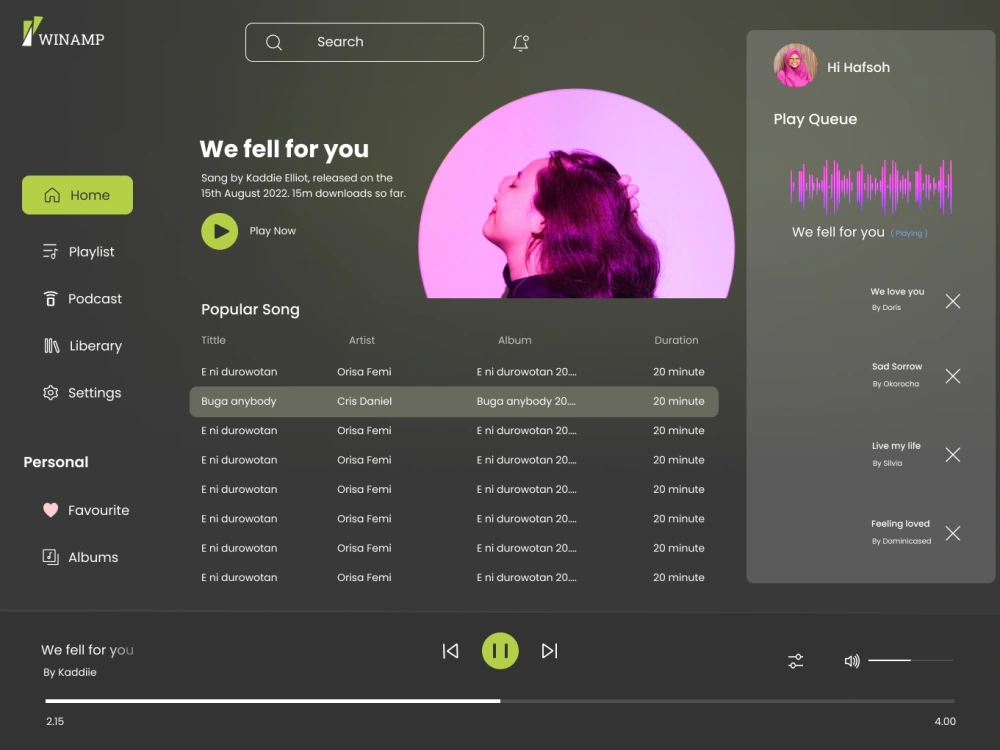Screen dimensions: 1000x750
Task: Select Feeling loved queue item
Action: coord(901,532)
